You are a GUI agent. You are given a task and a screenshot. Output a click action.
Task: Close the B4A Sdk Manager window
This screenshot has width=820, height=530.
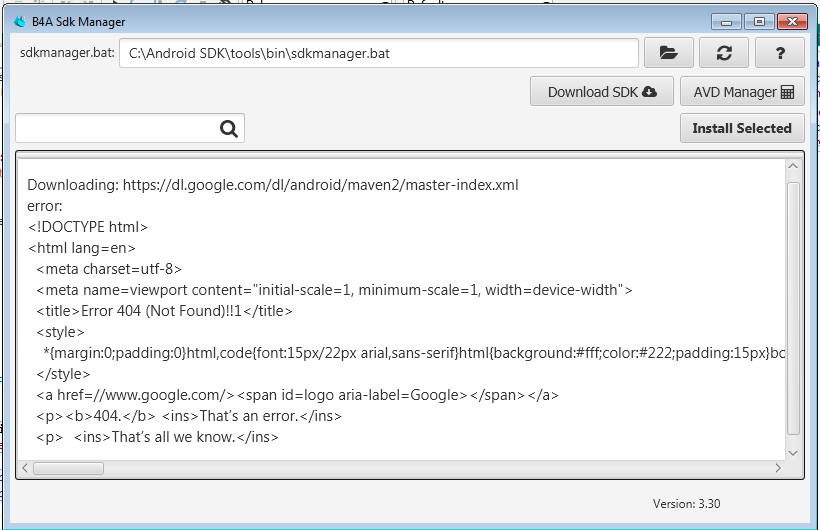click(x=790, y=21)
